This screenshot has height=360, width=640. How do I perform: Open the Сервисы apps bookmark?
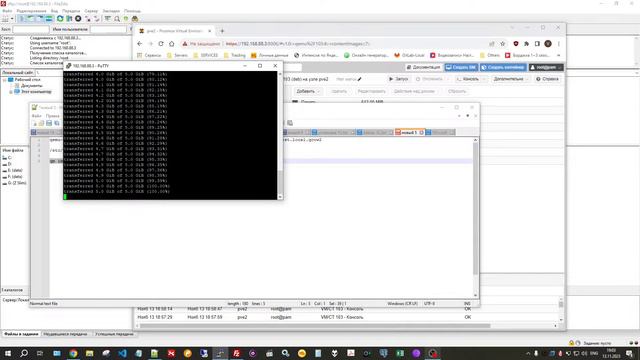tap(149, 55)
